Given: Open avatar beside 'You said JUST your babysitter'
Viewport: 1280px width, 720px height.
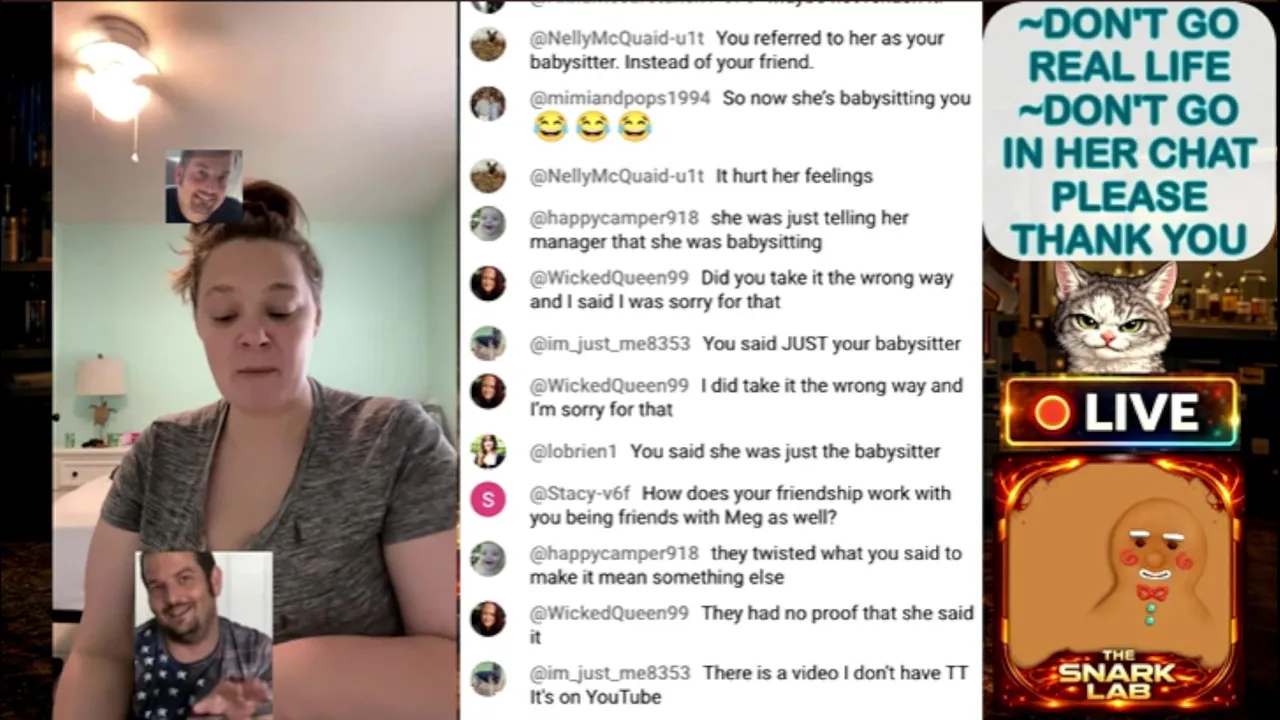Looking at the screenshot, I should pyautogui.click(x=488, y=343).
